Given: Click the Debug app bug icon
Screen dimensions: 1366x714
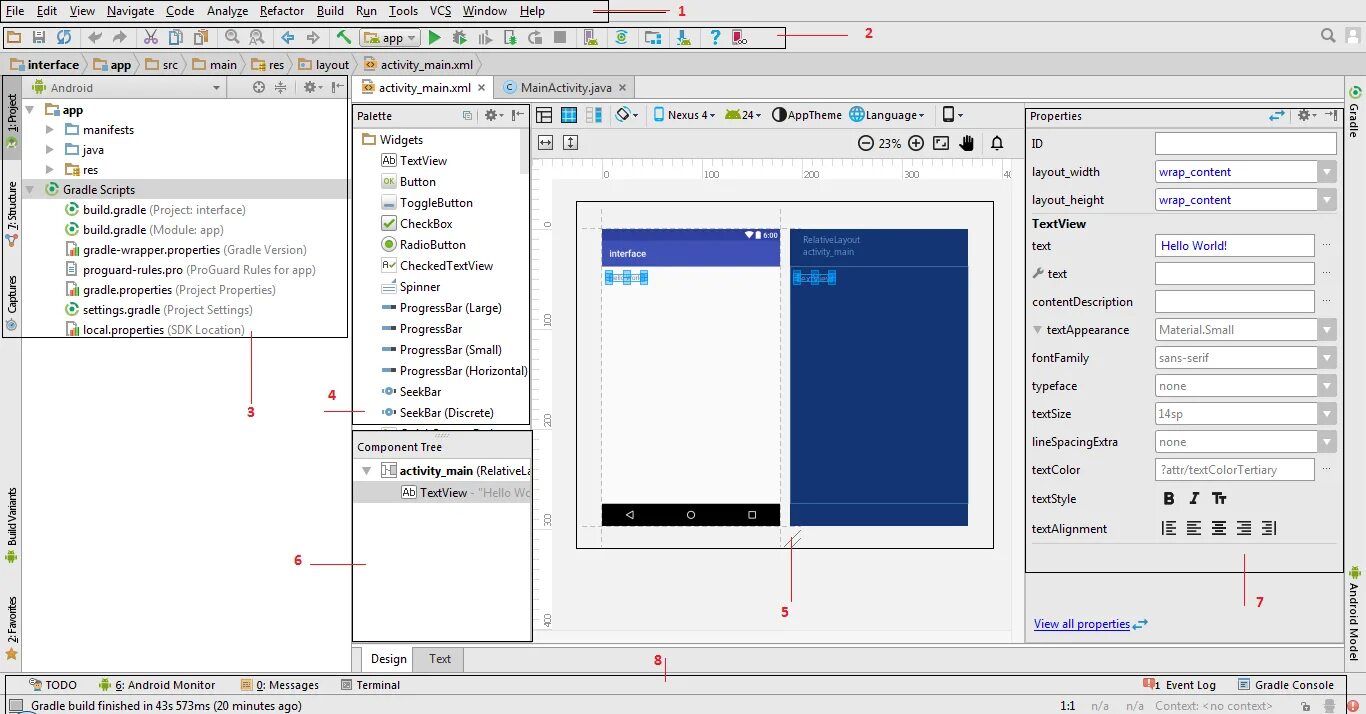Looking at the screenshot, I should (460, 38).
